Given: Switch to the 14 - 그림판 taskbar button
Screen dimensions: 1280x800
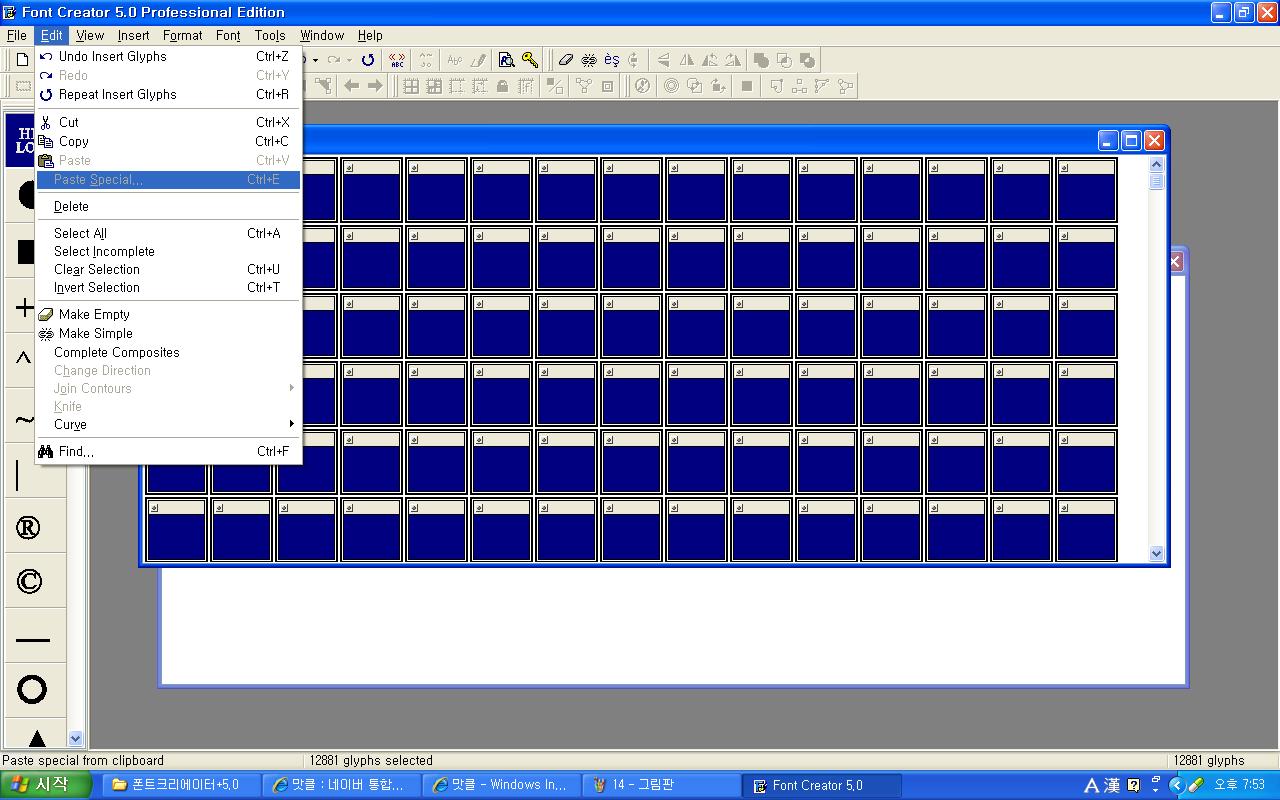Looking at the screenshot, I should tap(660, 785).
